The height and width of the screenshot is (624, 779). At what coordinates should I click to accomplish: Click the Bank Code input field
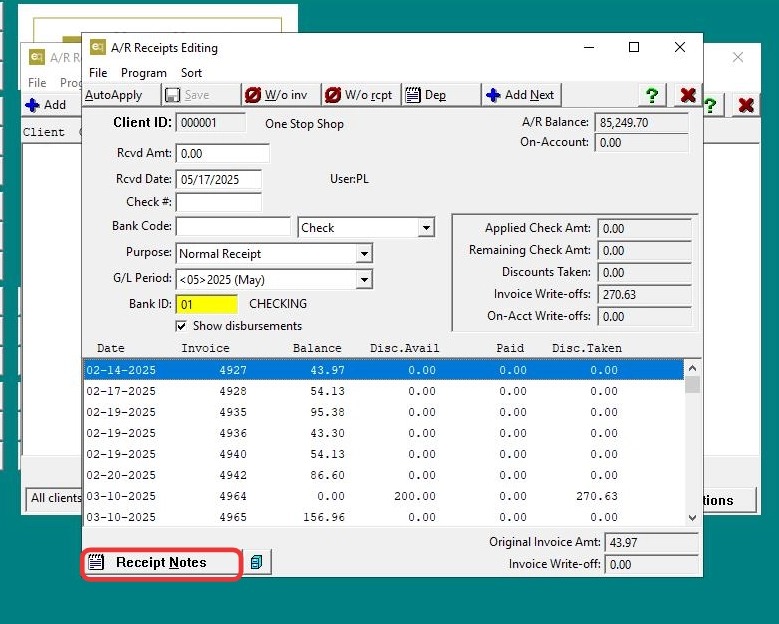[x=233, y=227]
